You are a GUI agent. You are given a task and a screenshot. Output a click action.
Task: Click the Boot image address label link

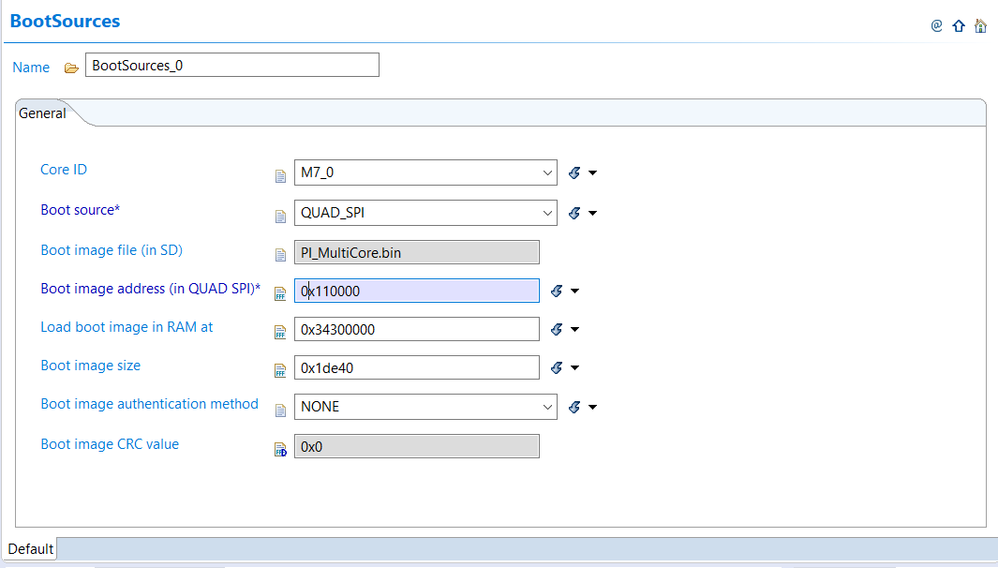(x=150, y=289)
